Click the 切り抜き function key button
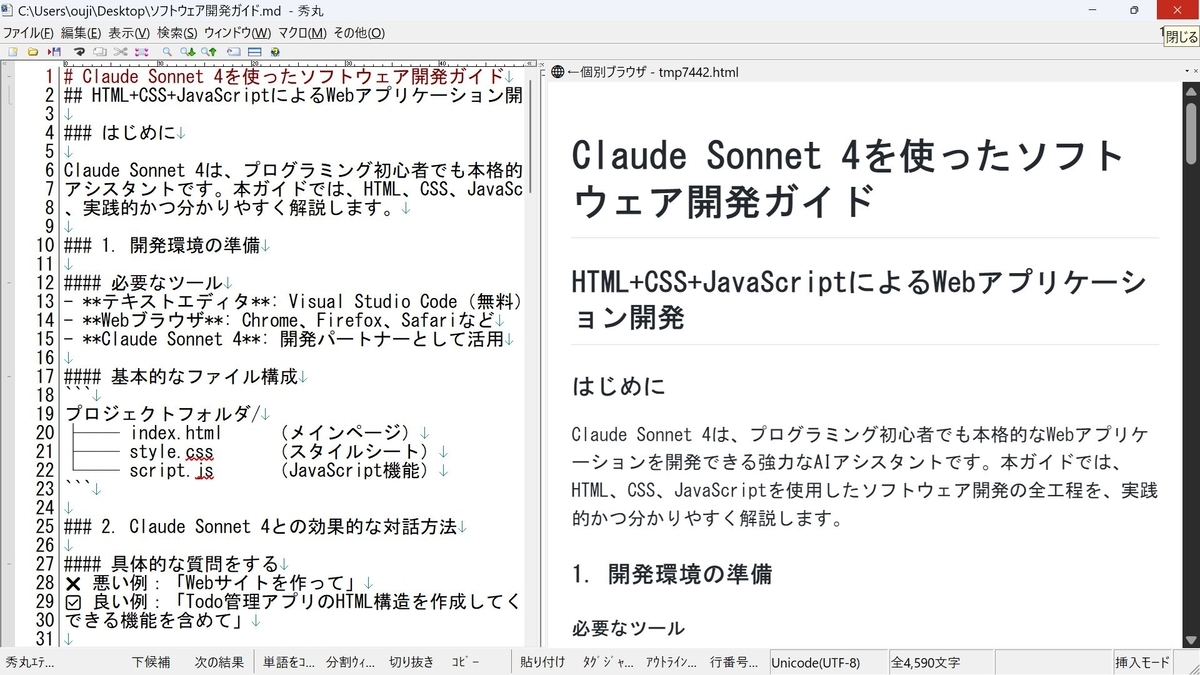The image size is (1200, 675). click(x=412, y=662)
